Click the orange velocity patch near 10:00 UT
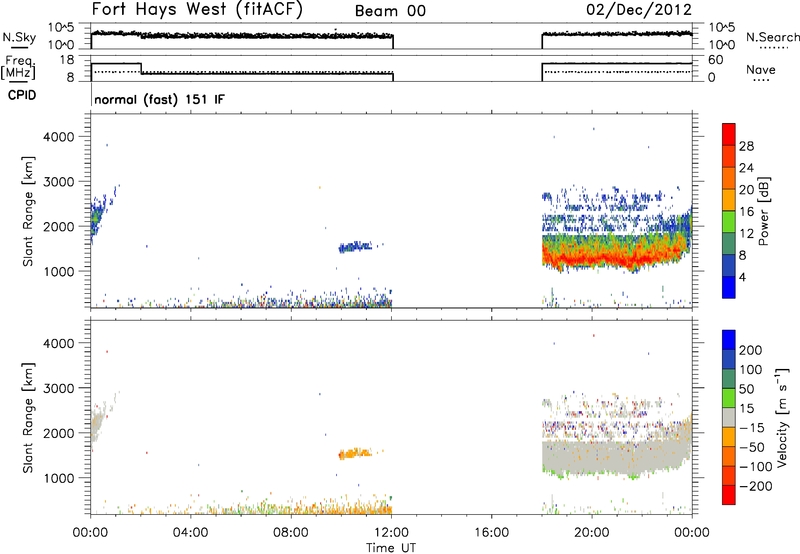Screen dimensions: 800x554 coord(354,453)
